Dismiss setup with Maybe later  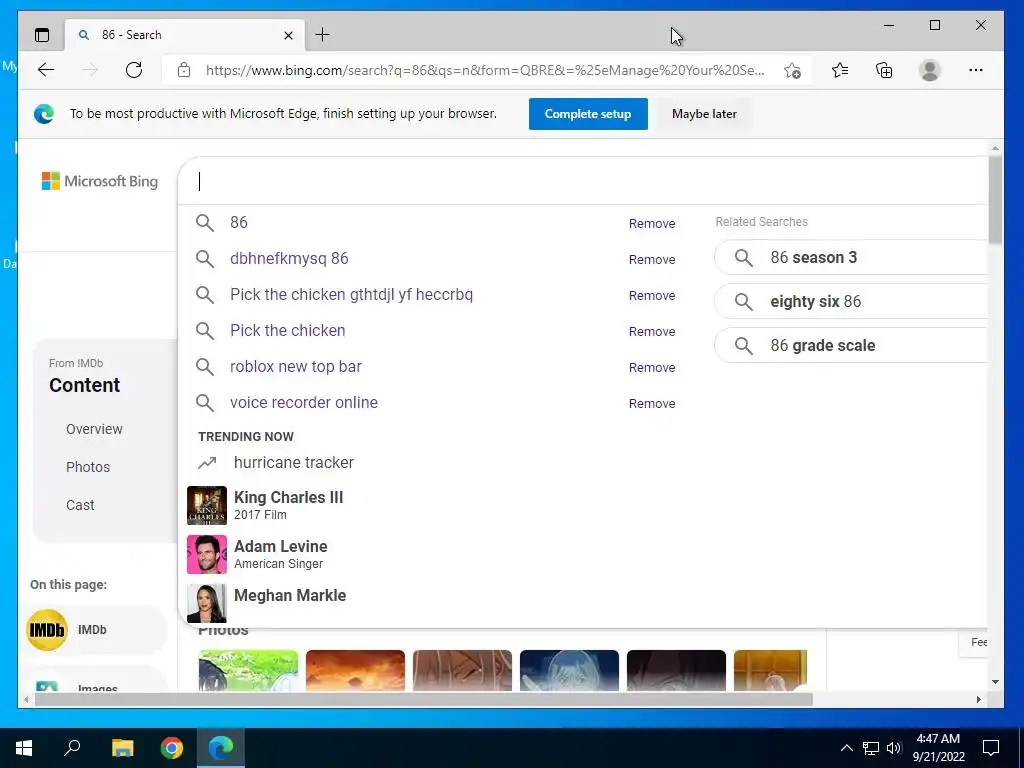pos(704,114)
